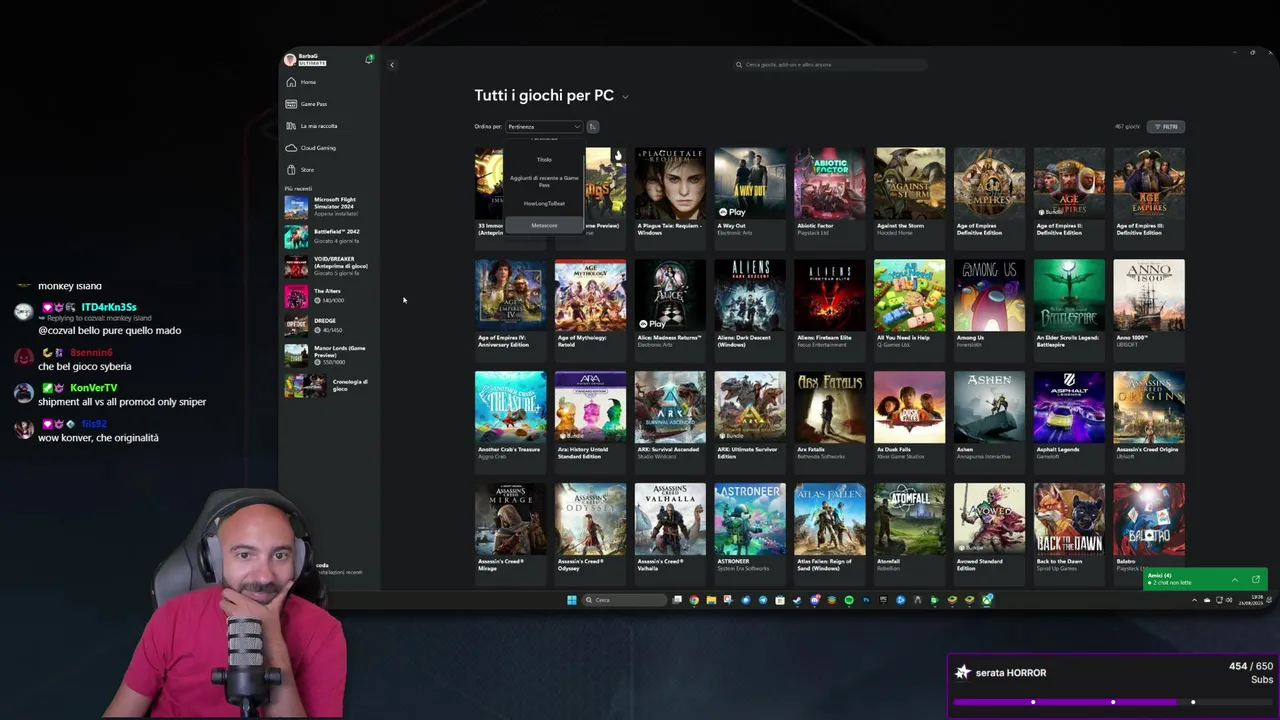Open Google Chrome from the taskbar
Image resolution: width=1280 pixels, height=720 pixels.
pos(694,600)
